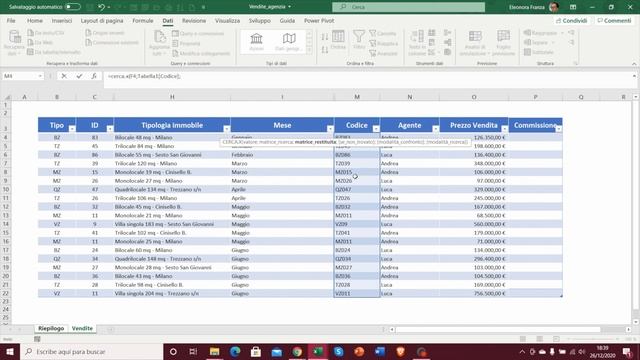This screenshot has width=640, height=360.
Task: Click the Condividi share button
Action: pyautogui.click(x=571, y=20)
